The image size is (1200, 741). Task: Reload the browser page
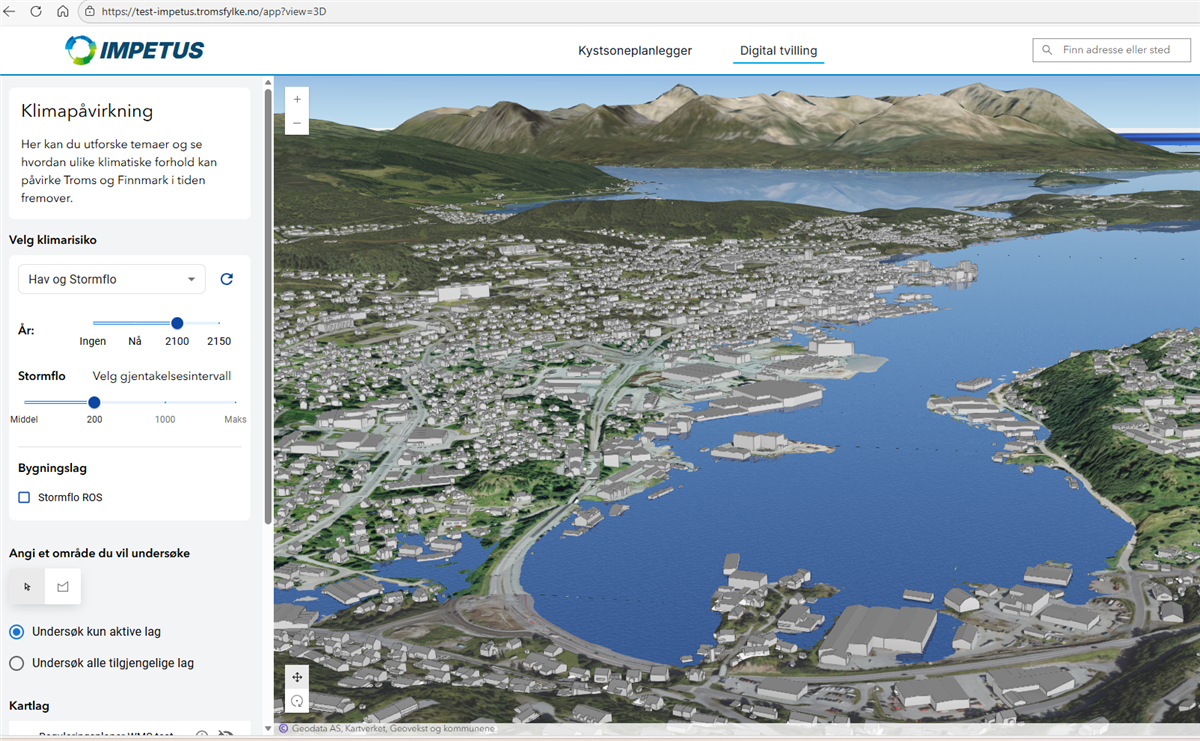tap(36, 12)
